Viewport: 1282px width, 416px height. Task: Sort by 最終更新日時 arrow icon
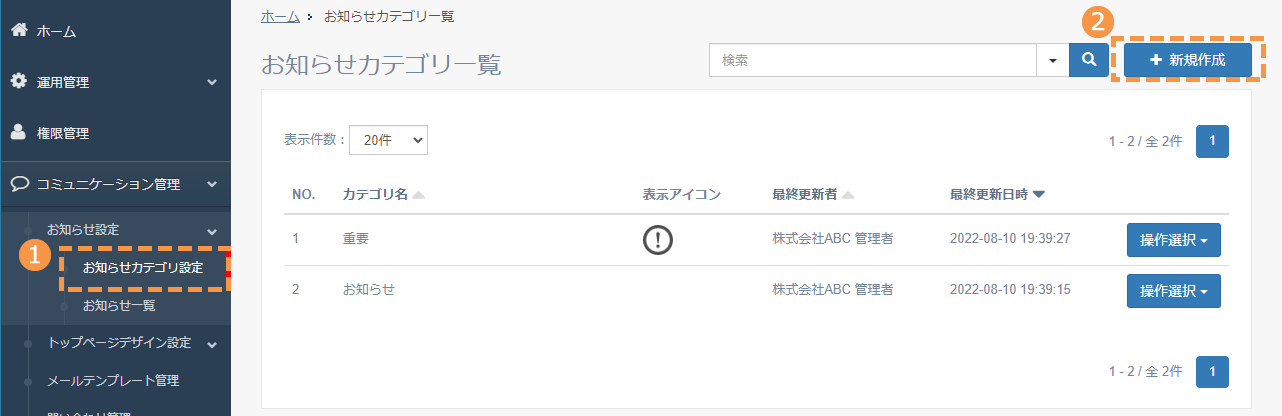coord(1039,194)
